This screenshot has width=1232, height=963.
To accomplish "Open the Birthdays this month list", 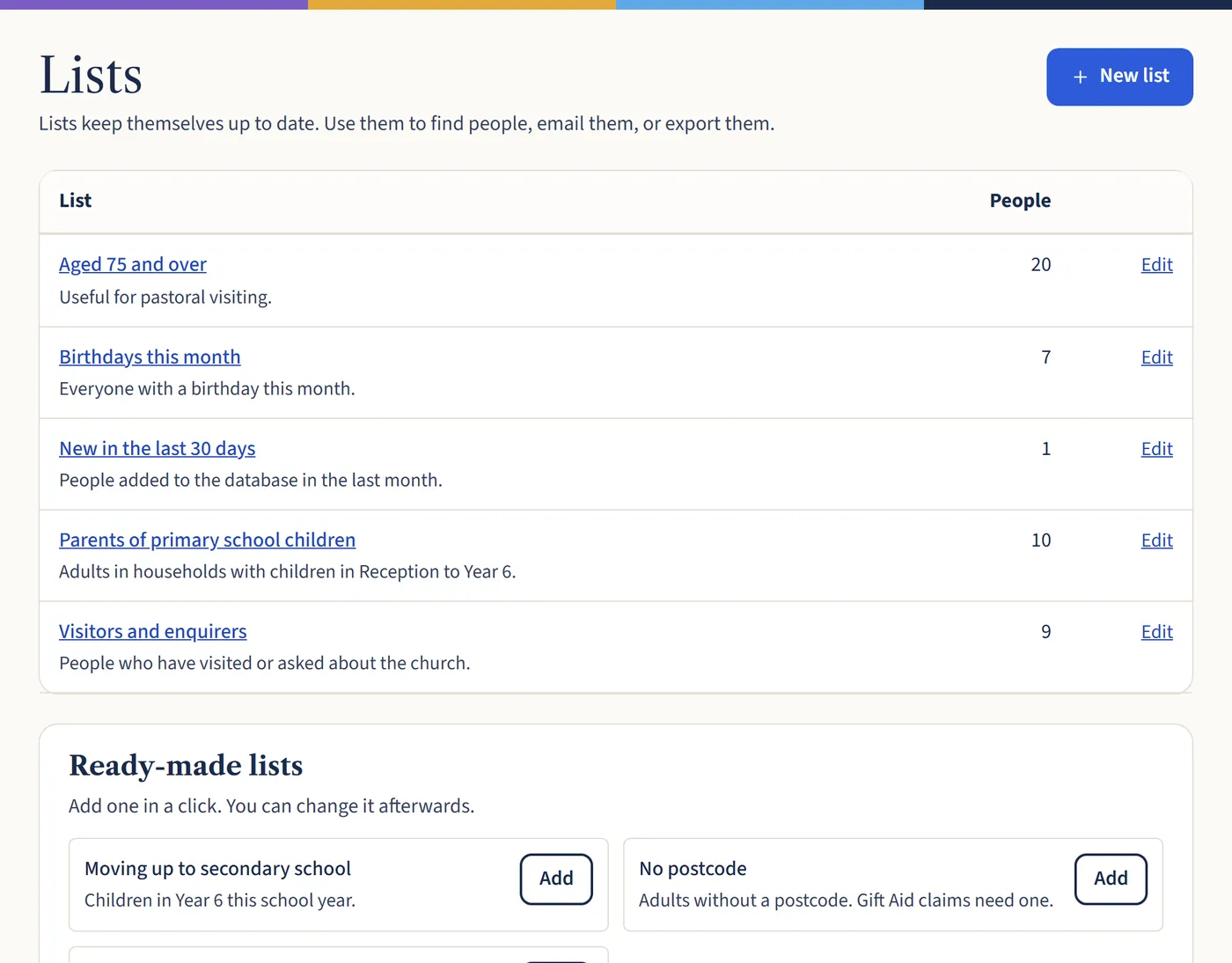I will [x=150, y=357].
